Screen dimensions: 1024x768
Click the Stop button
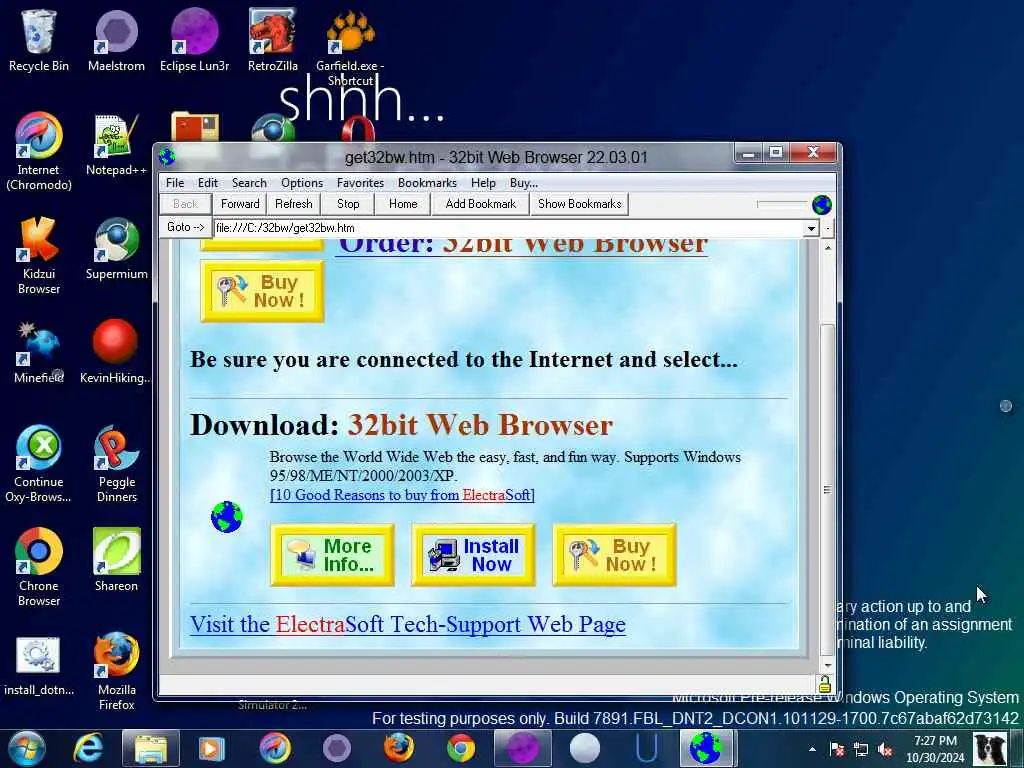point(348,204)
